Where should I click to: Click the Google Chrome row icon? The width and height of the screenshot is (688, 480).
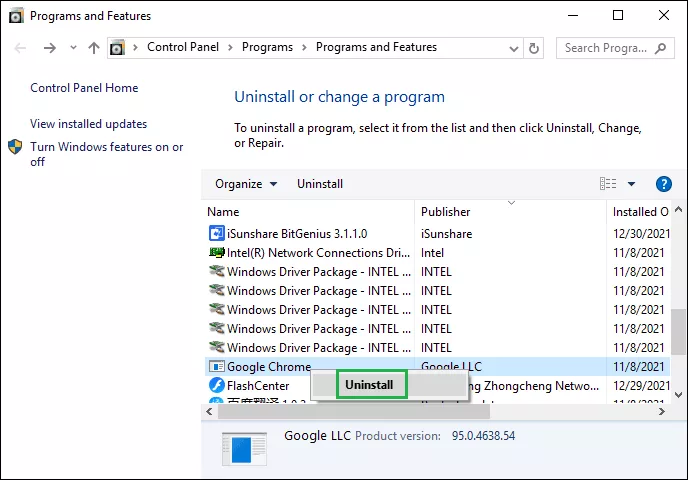(217, 366)
